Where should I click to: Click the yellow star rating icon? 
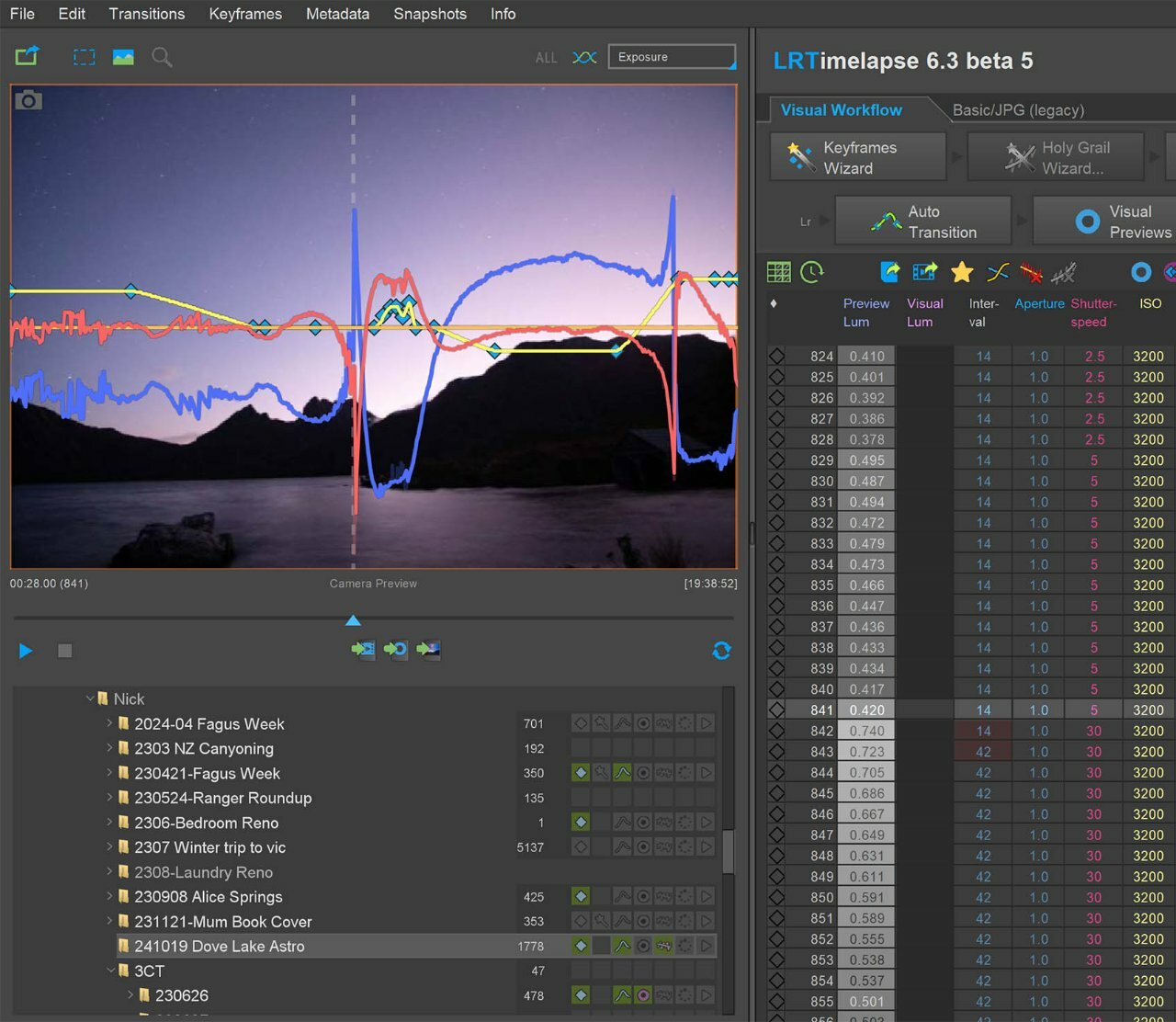962,272
